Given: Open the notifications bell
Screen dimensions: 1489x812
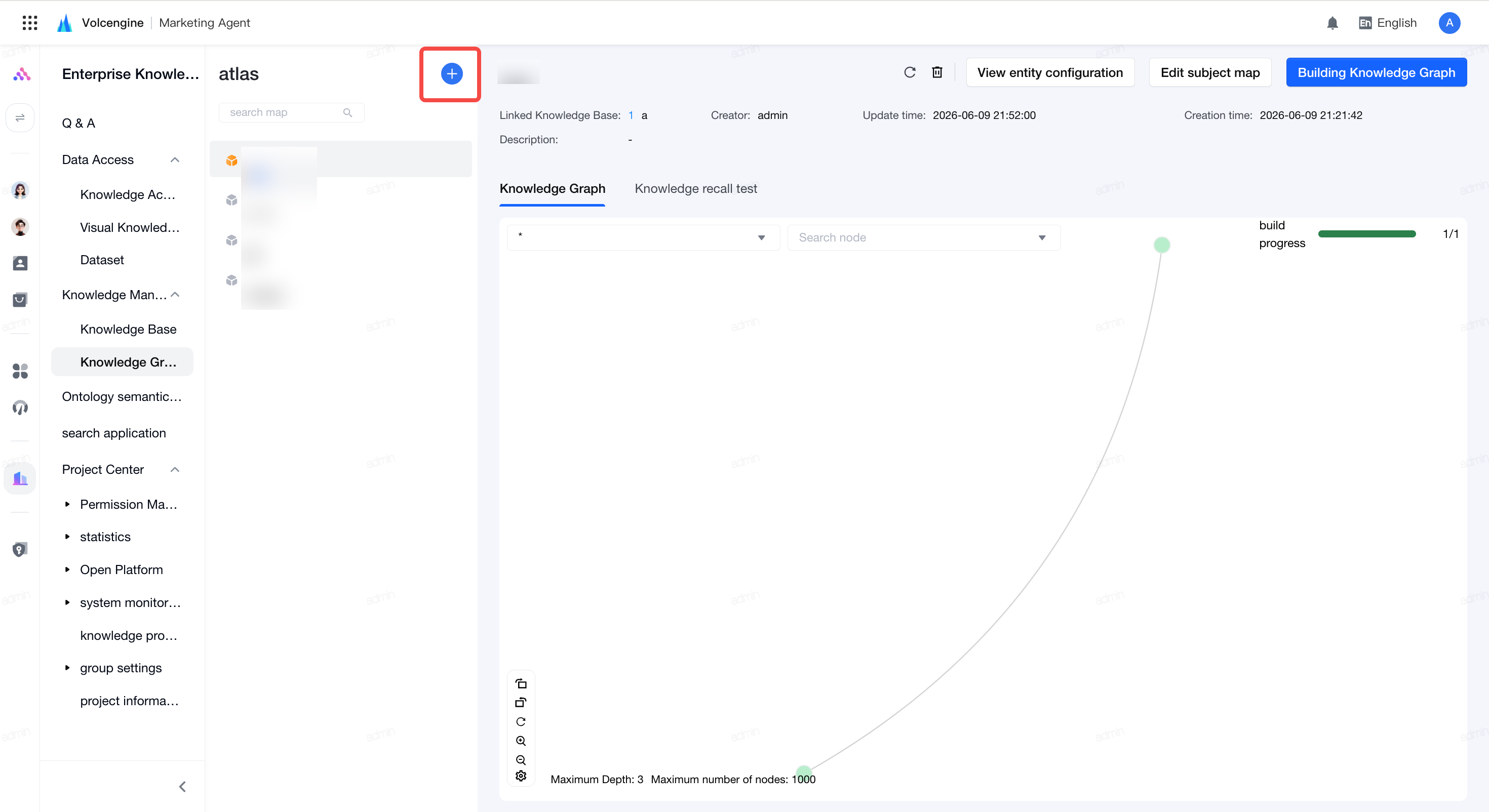Looking at the screenshot, I should pos(1332,23).
